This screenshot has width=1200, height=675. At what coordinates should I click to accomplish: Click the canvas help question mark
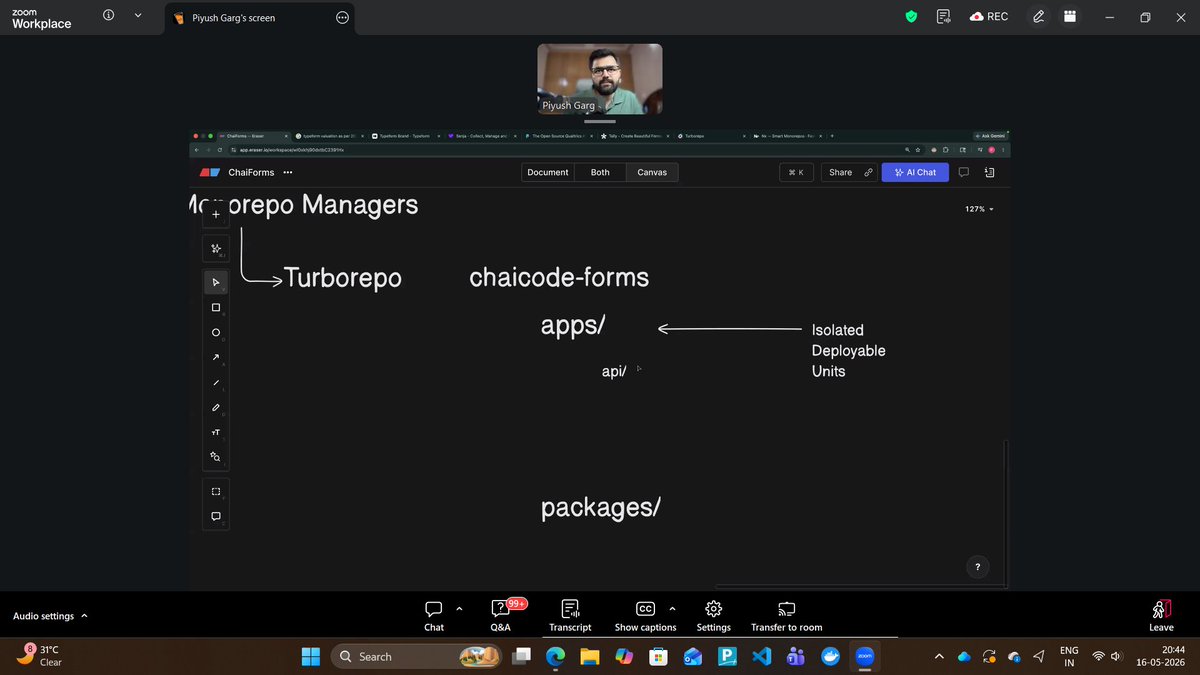[978, 567]
